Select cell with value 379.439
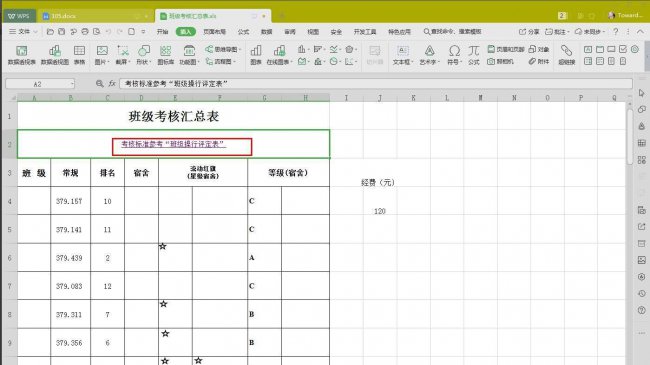650x365 pixels. tap(70, 258)
